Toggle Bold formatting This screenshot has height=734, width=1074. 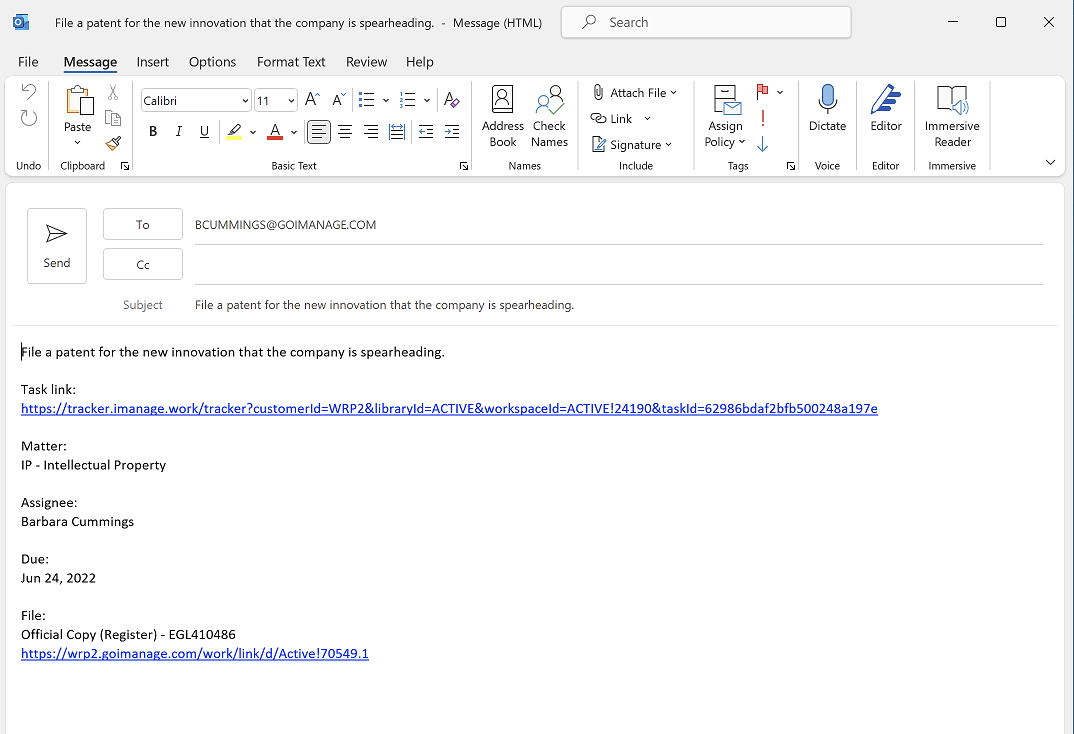coord(153,131)
